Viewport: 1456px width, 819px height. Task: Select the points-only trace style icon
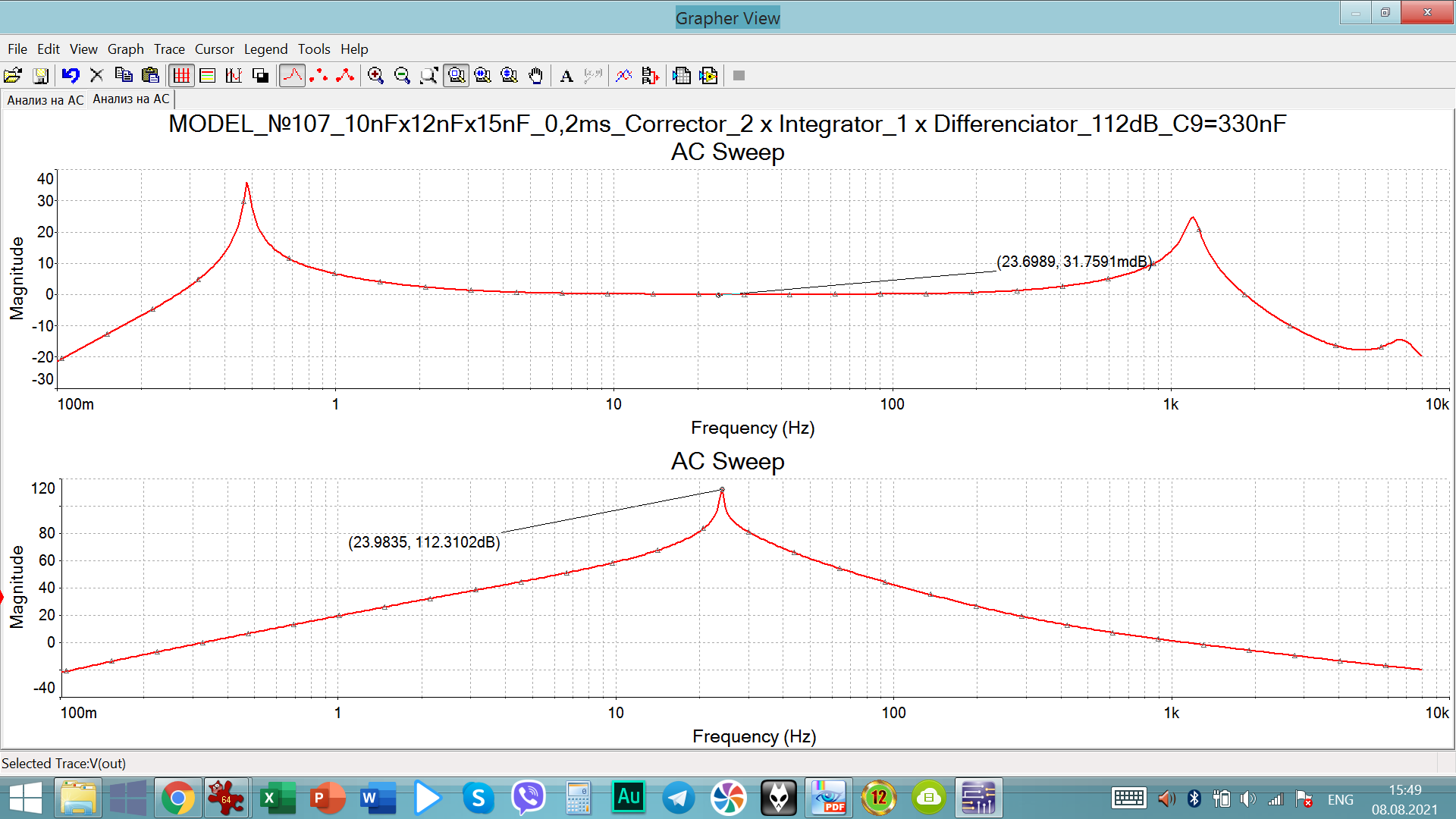[318, 75]
